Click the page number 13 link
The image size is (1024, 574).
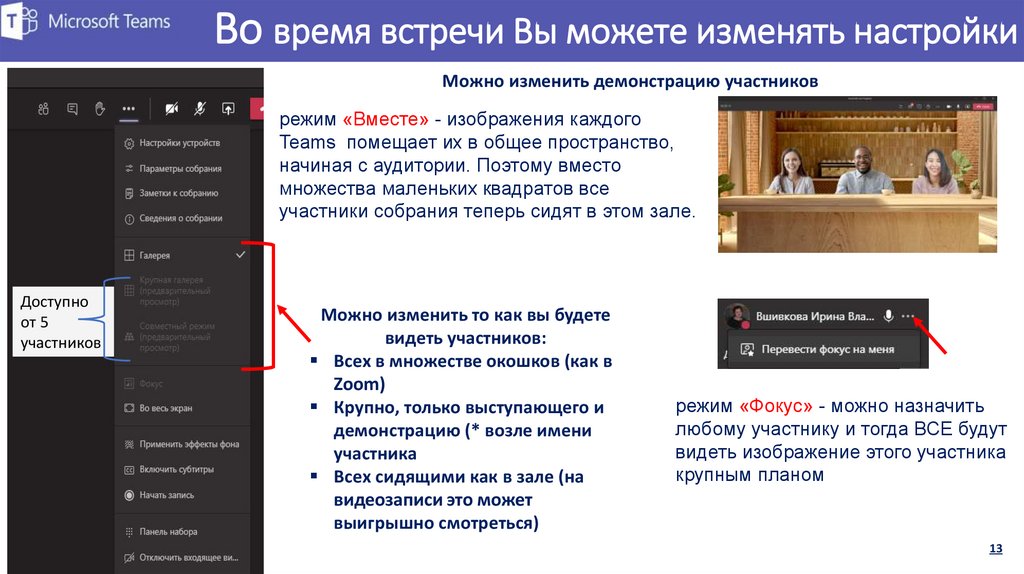996,549
